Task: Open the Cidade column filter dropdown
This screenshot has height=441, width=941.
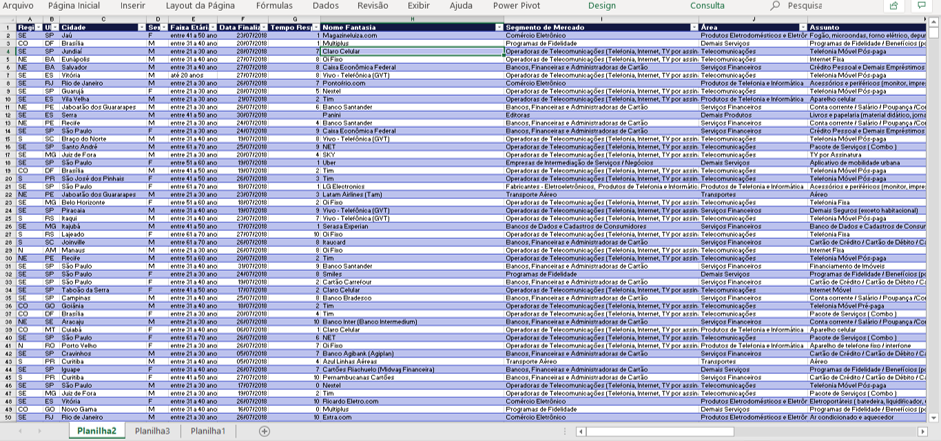Action: [x=142, y=28]
